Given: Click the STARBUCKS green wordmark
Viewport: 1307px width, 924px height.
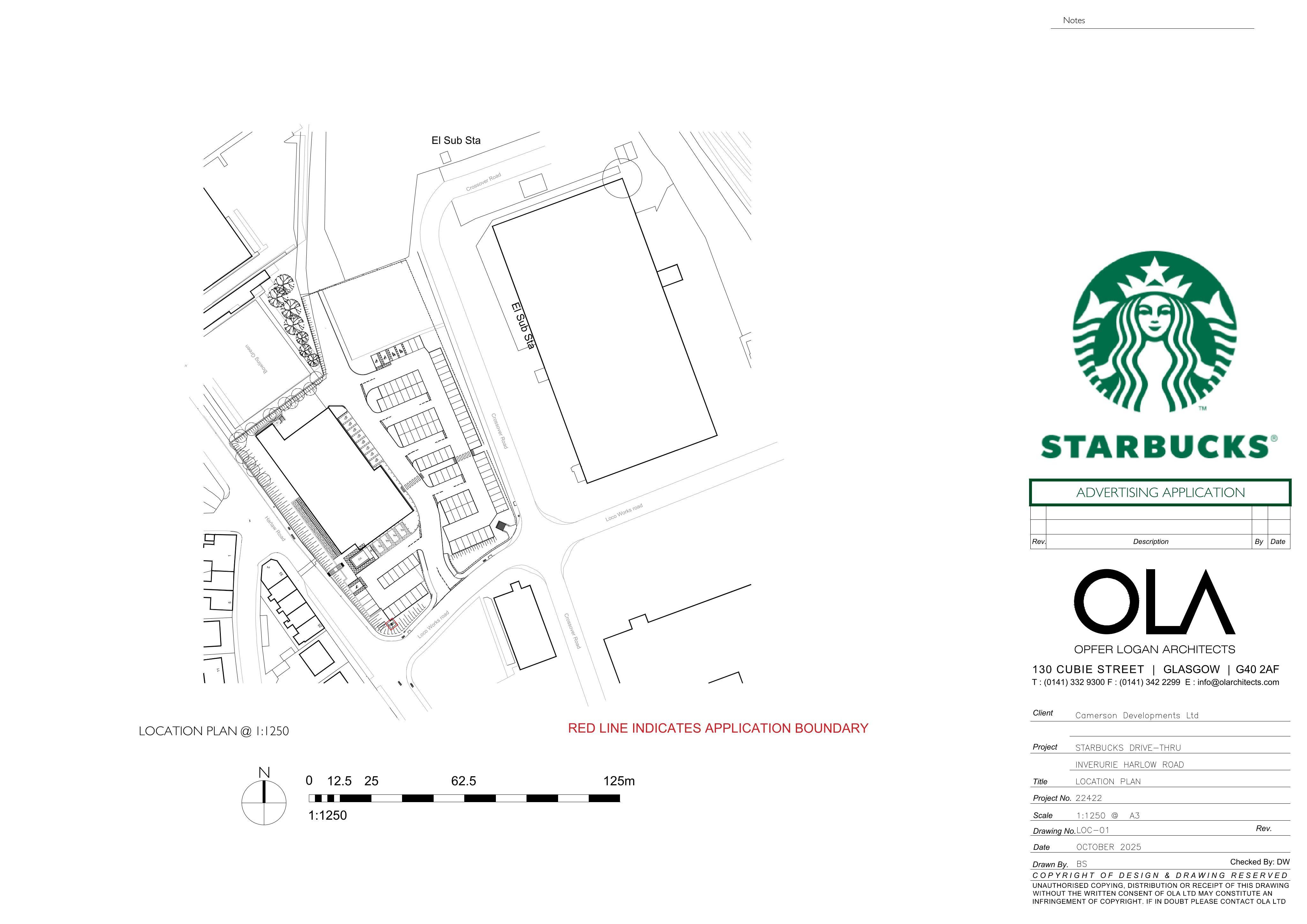Looking at the screenshot, I should click(x=1159, y=447).
